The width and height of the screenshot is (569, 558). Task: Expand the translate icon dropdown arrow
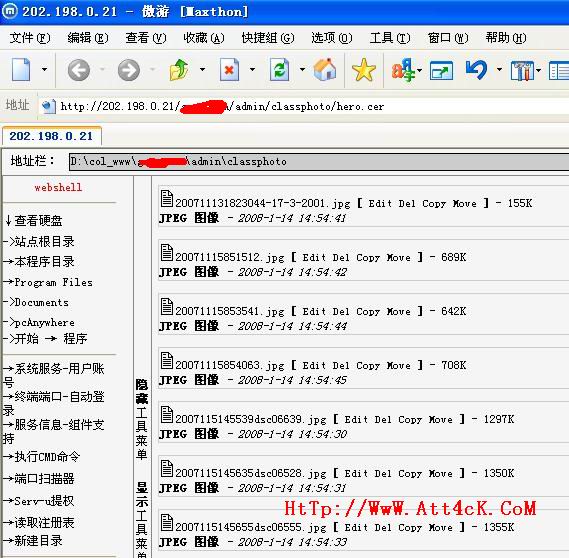point(419,70)
